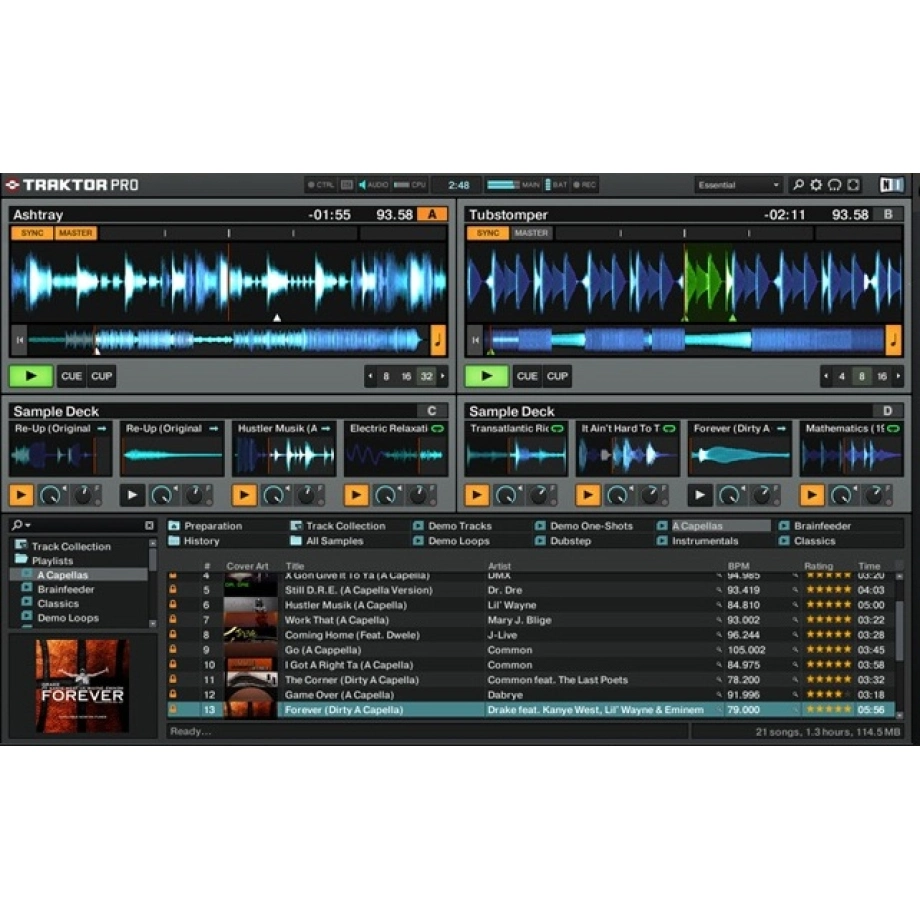Play the It Ain't Hard To Tell sample slot
920x920 pixels.
pos(587,495)
